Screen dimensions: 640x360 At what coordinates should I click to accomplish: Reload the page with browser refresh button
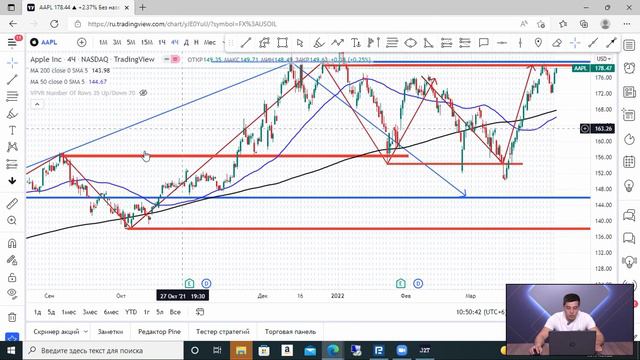pos(54,24)
